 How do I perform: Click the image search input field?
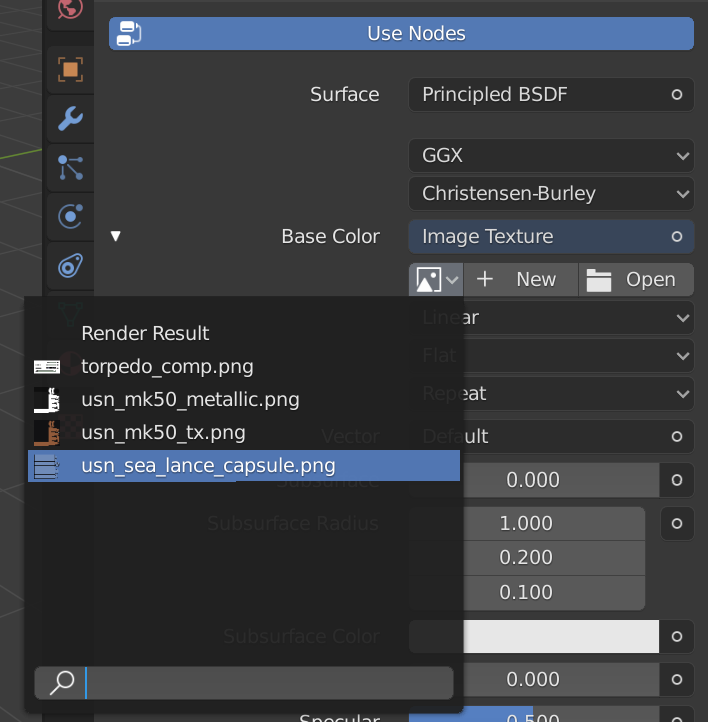(244, 683)
